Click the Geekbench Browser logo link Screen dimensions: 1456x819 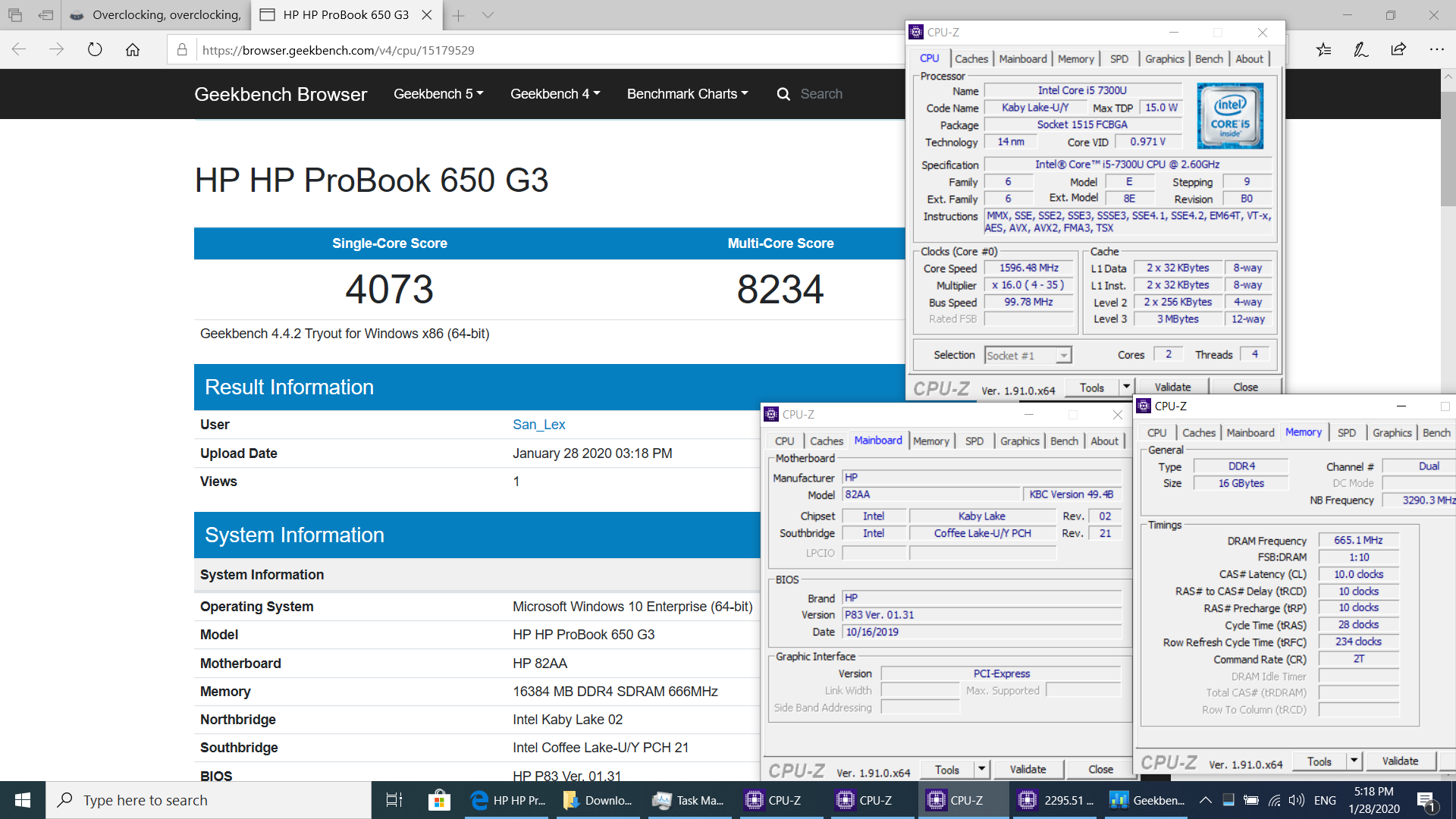pyautogui.click(x=281, y=94)
